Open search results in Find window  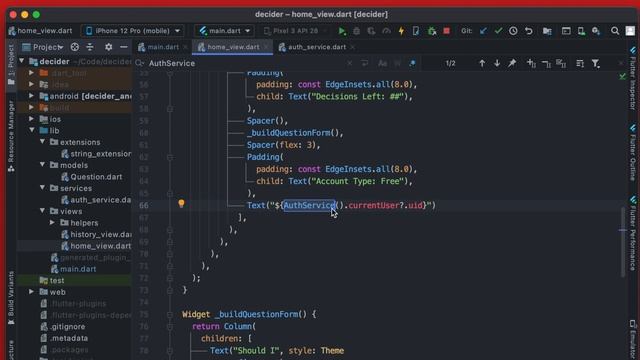[512, 64]
